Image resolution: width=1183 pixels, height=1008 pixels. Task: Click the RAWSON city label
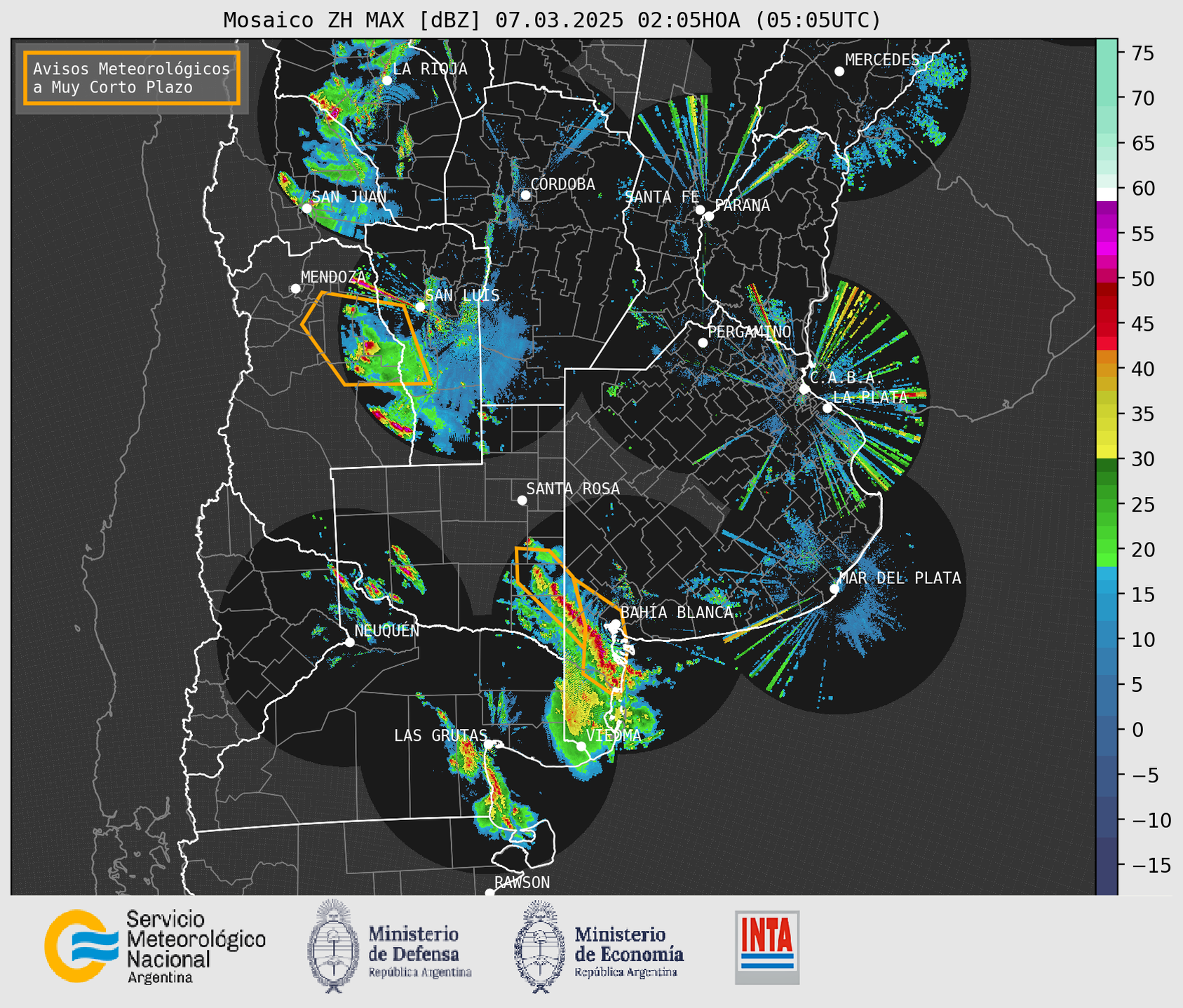click(522, 883)
